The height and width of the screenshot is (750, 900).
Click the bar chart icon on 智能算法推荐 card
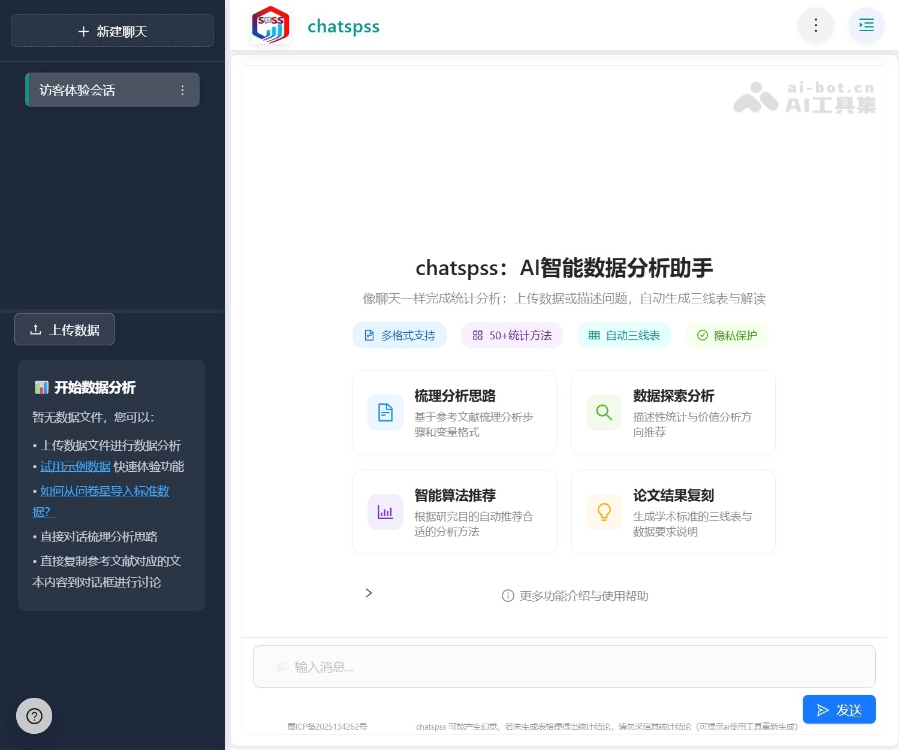[x=385, y=512]
